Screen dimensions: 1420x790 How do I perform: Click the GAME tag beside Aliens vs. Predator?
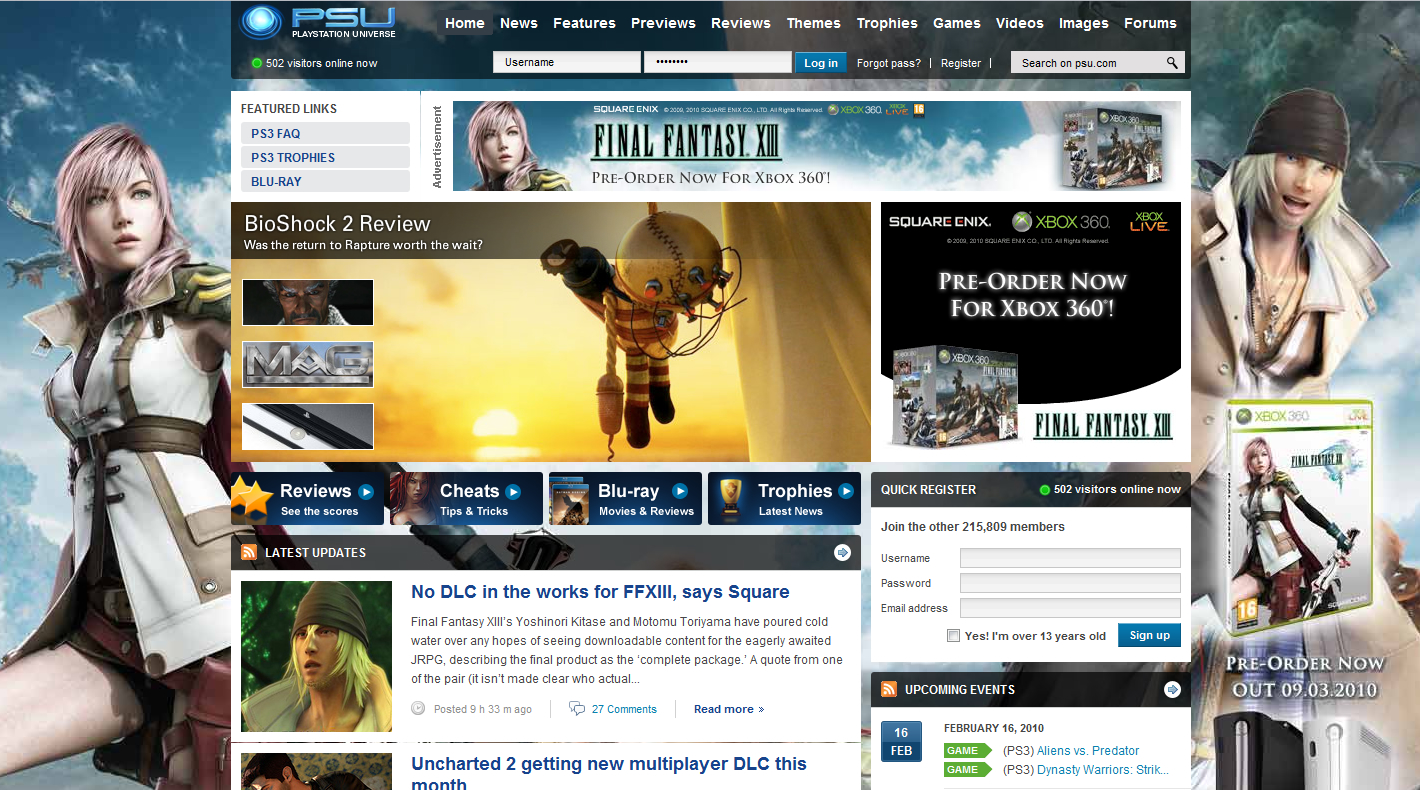coord(967,750)
